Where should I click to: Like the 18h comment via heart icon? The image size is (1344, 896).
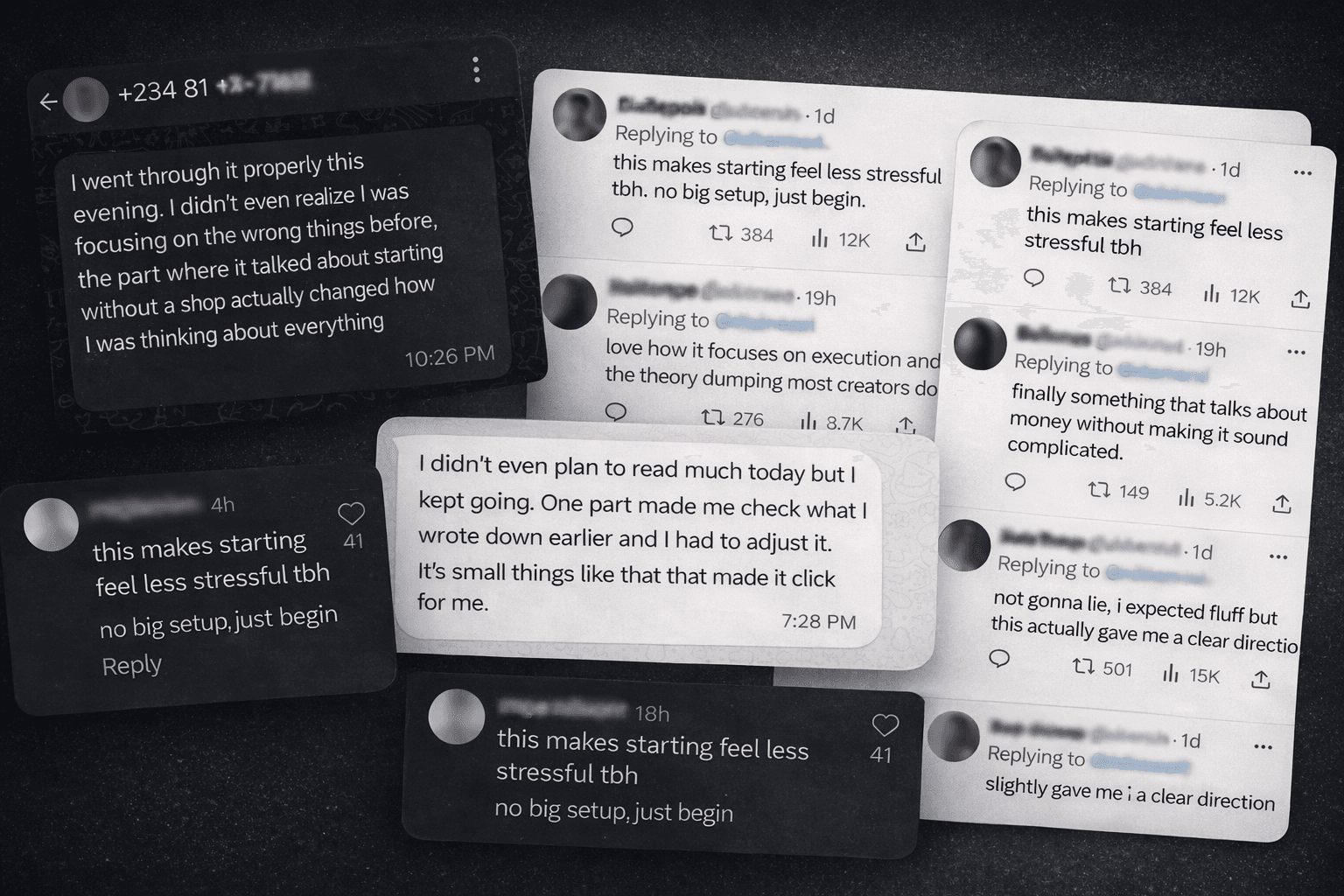(885, 725)
